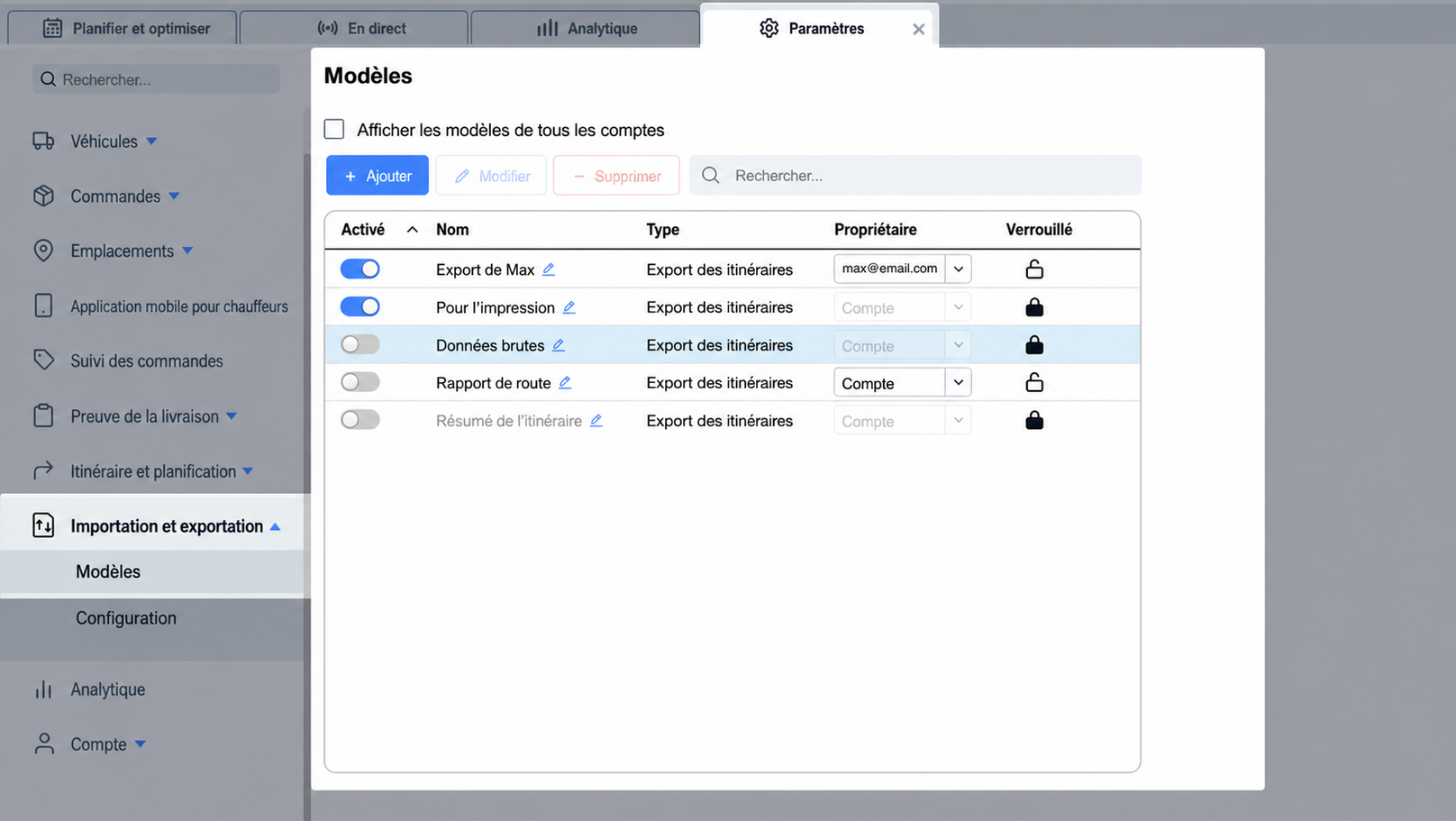The image size is (1456, 821).
Task: Click the Supprimer button
Action: 616,176
